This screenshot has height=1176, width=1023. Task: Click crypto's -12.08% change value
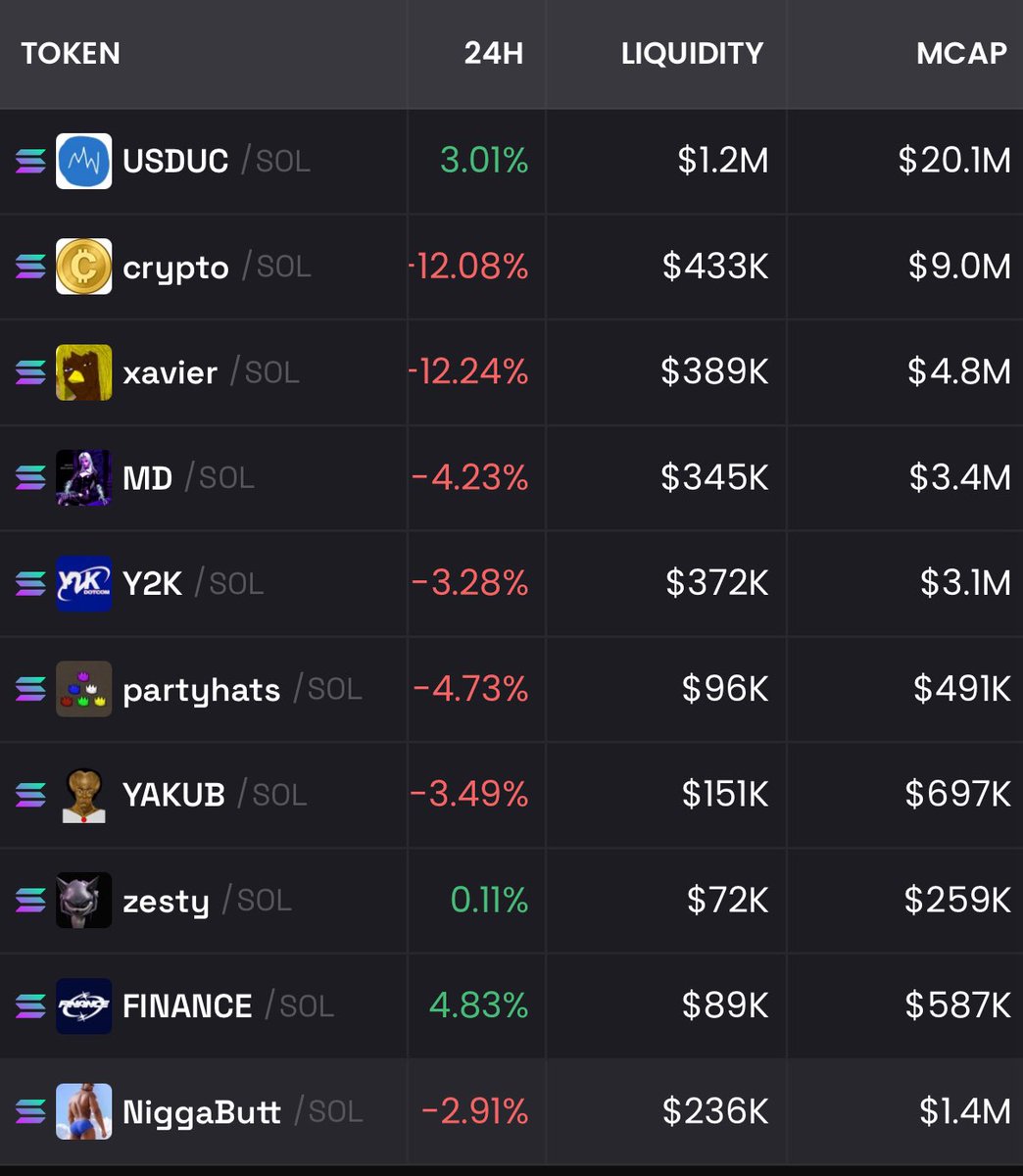point(468,267)
